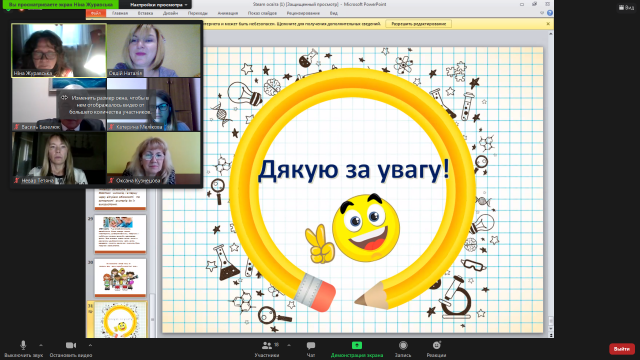Image resolution: width=640 pixels, height=360 pixels.
Task: Click muted mic icon on Оксана Кузнецова tile
Action: tap(111, 180)
